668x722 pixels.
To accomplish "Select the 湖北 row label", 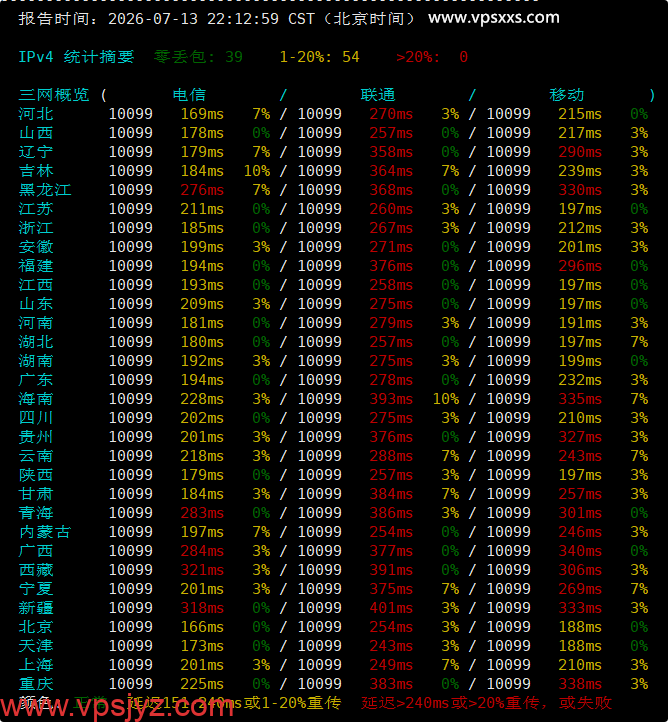I will tap(36, 342).
